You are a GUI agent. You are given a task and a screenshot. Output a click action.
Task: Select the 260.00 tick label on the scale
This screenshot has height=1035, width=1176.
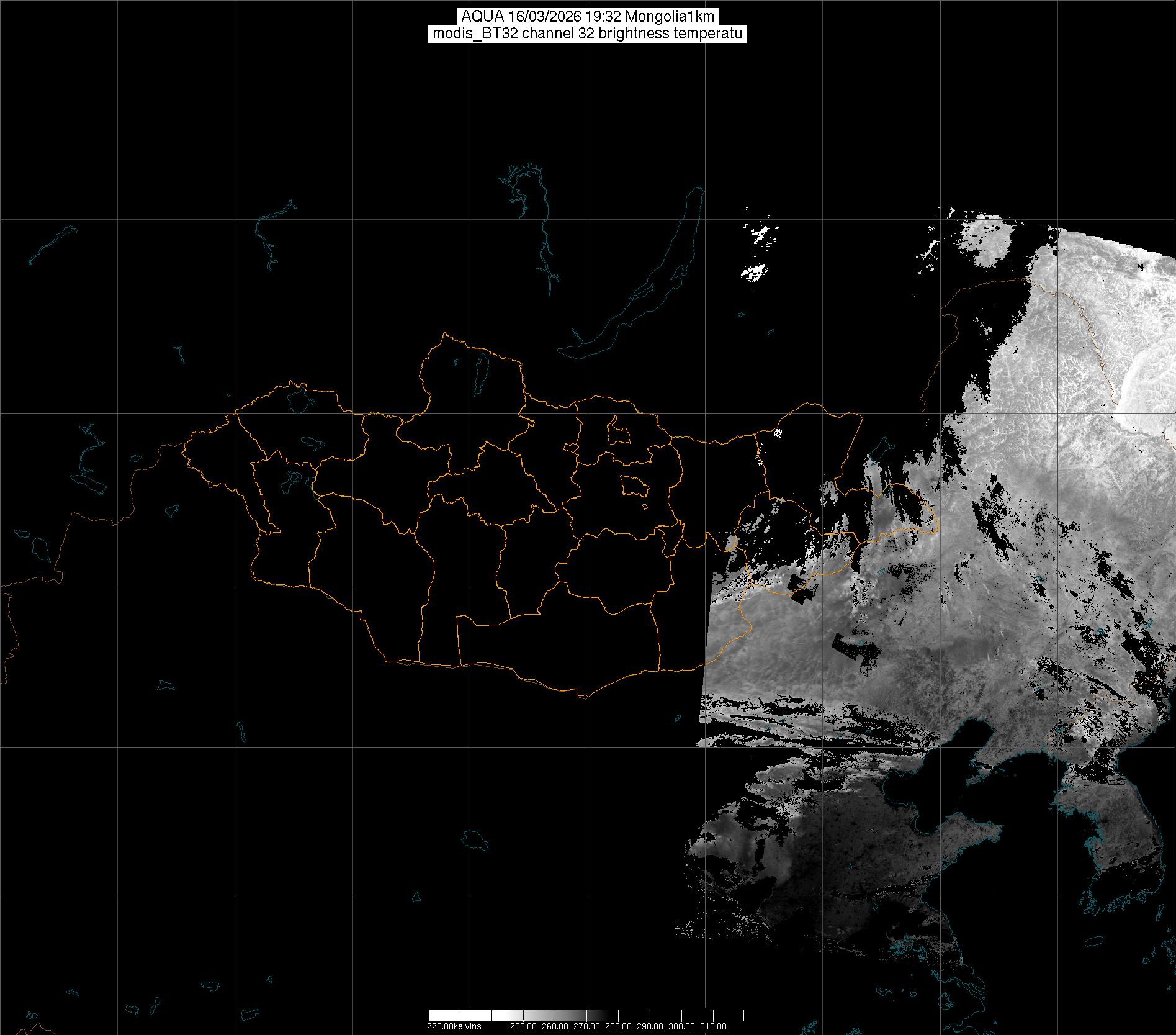coord(555,1026)
